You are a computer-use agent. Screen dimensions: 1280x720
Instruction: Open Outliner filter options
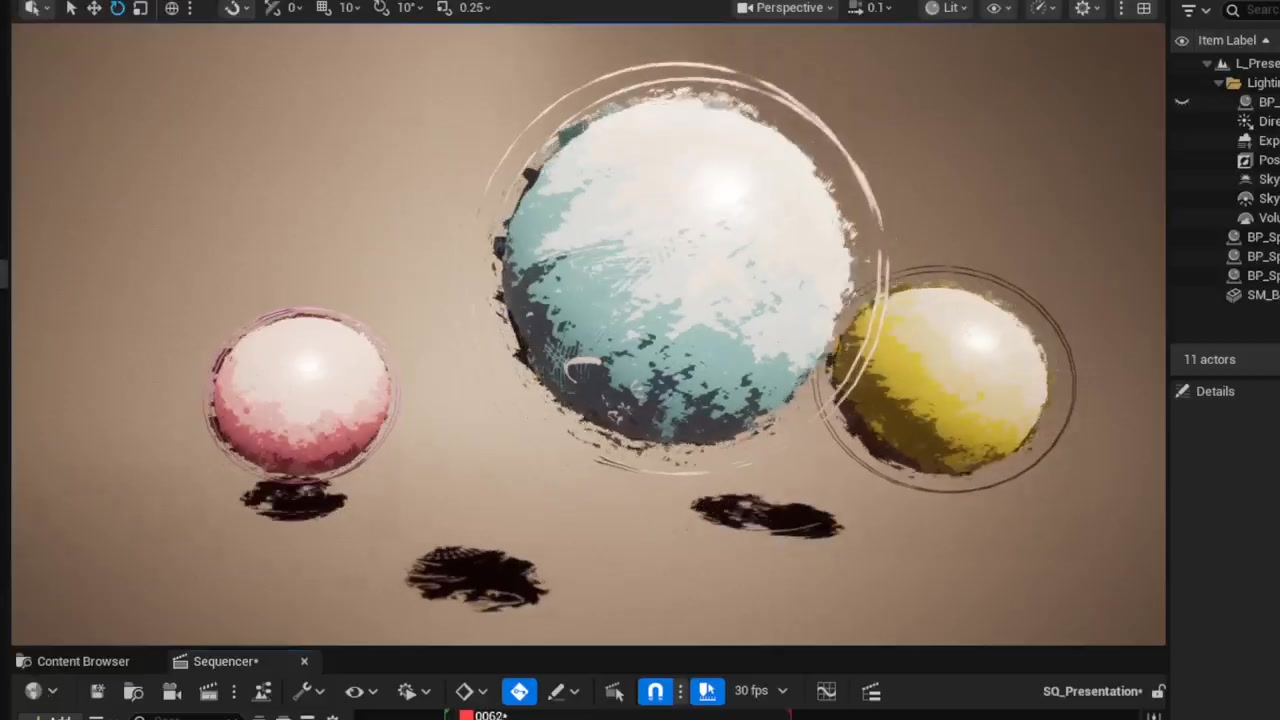tap(1195, 10)
